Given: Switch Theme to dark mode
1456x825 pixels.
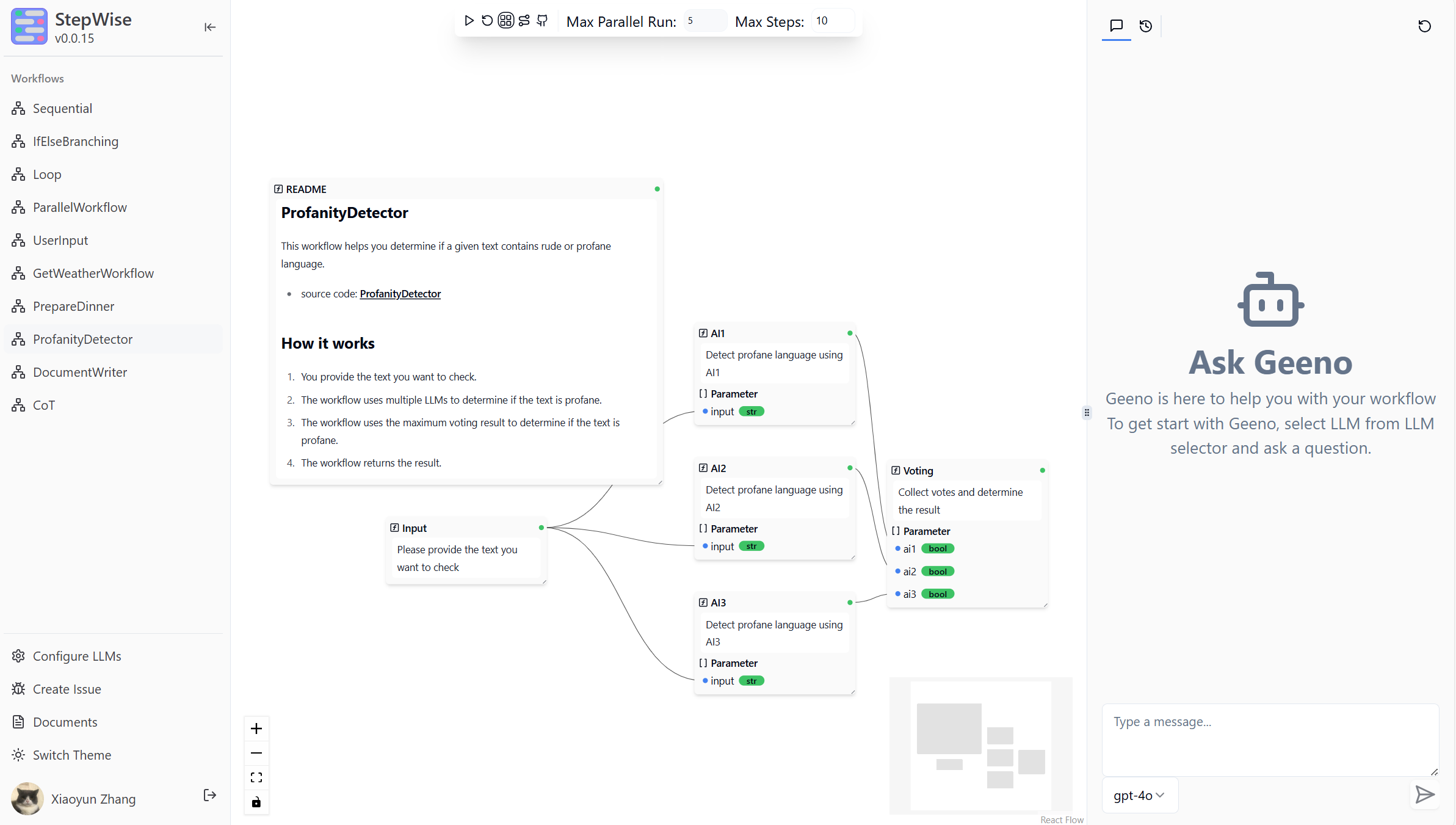Looking at the screenshot, I should (71, 755).
